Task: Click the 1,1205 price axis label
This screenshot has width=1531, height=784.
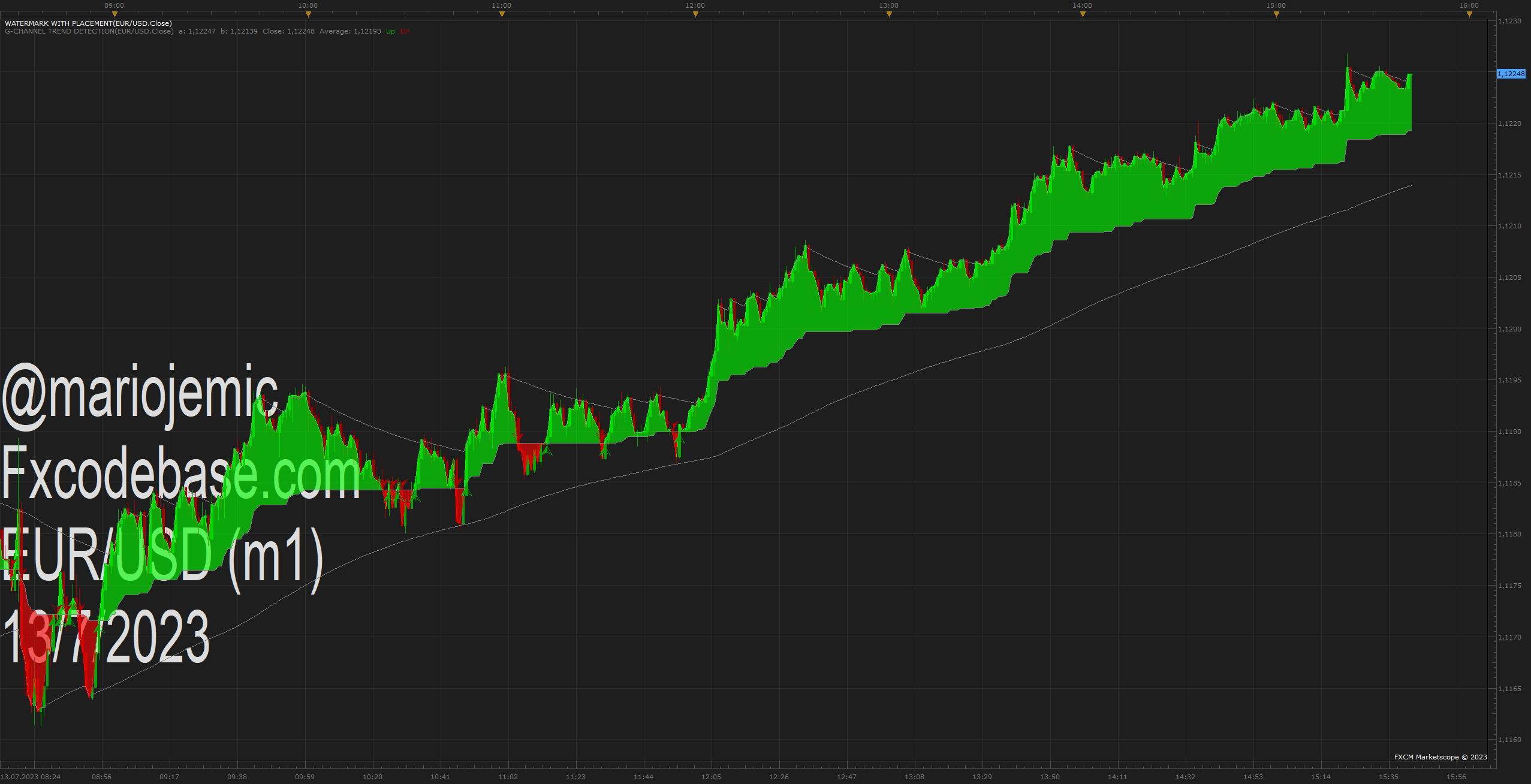Action: coord(1509,278)
